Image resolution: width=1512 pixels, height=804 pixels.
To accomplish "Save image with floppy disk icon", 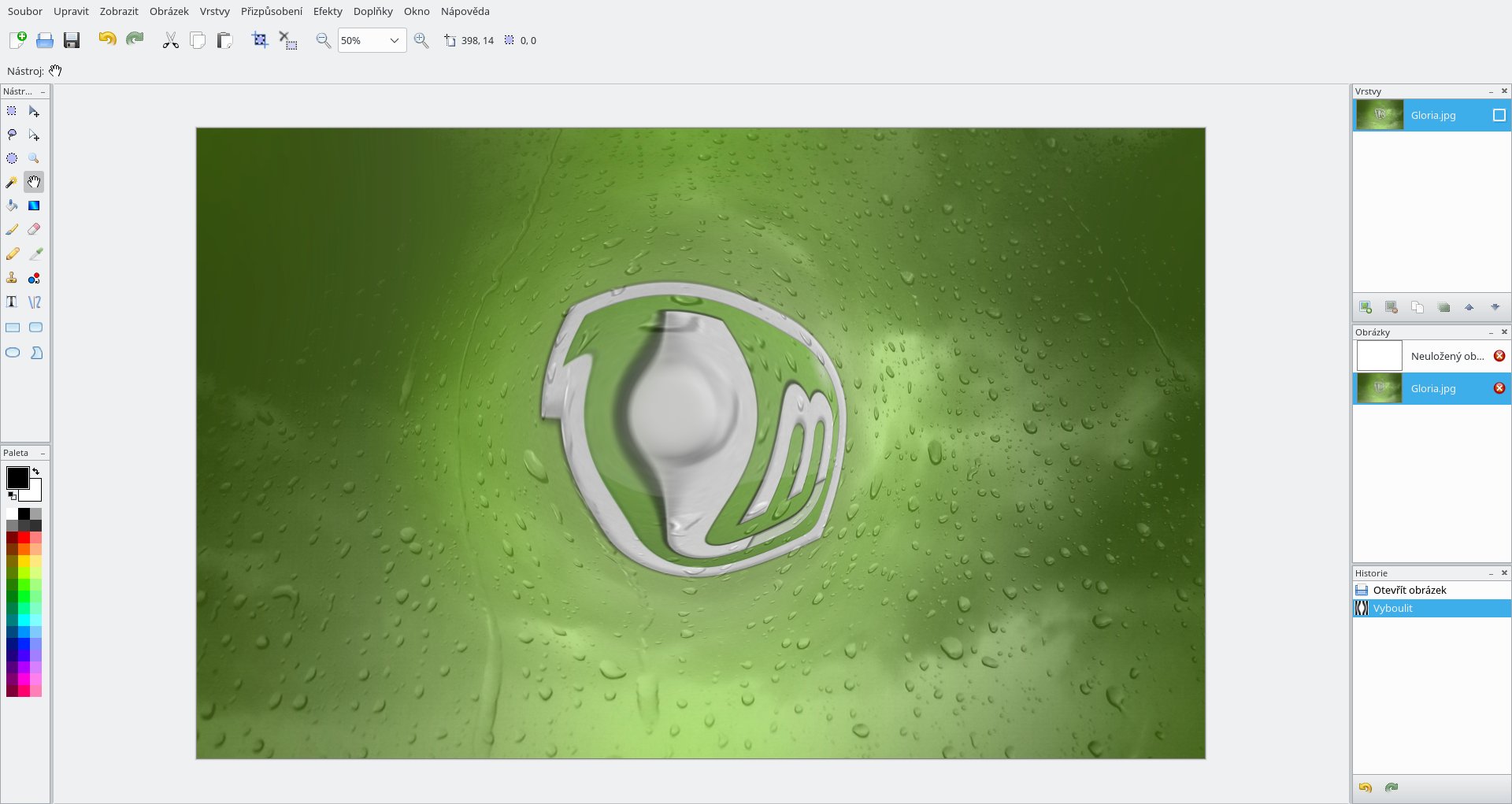I will click(x=72, y=40).
